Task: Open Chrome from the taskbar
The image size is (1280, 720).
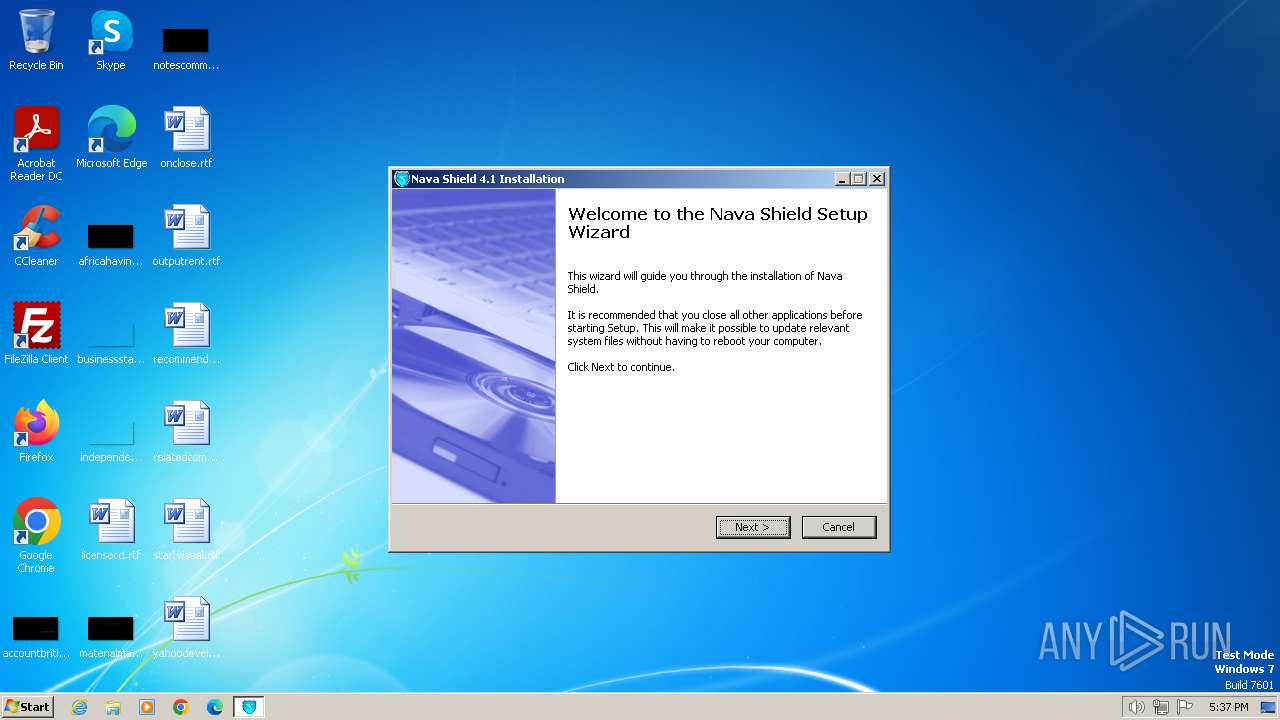Action: point(181,707)
